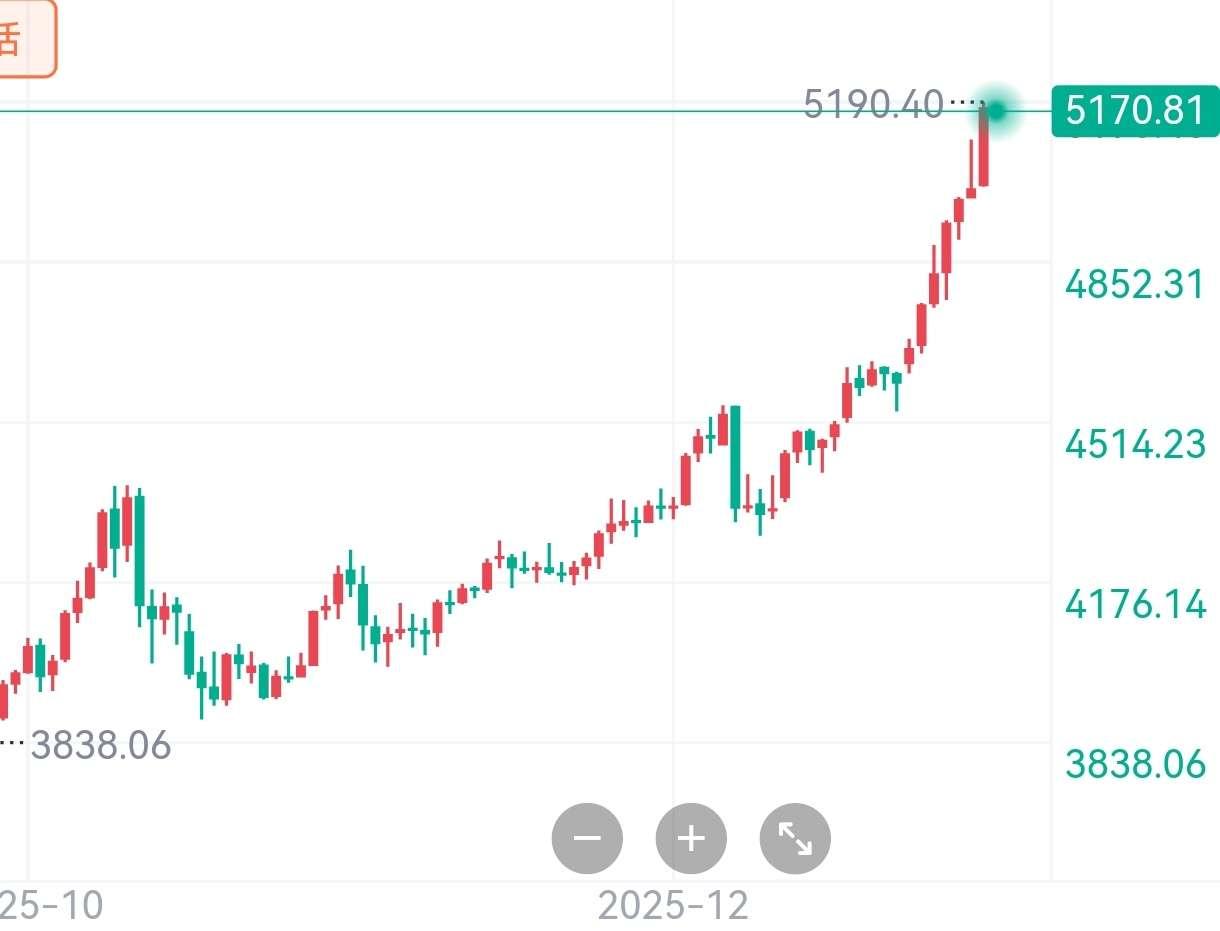This screenshot has width=1220, height=931.
Task: Click the 4852.31 price axis label
Action: [x=1135, y=285]
